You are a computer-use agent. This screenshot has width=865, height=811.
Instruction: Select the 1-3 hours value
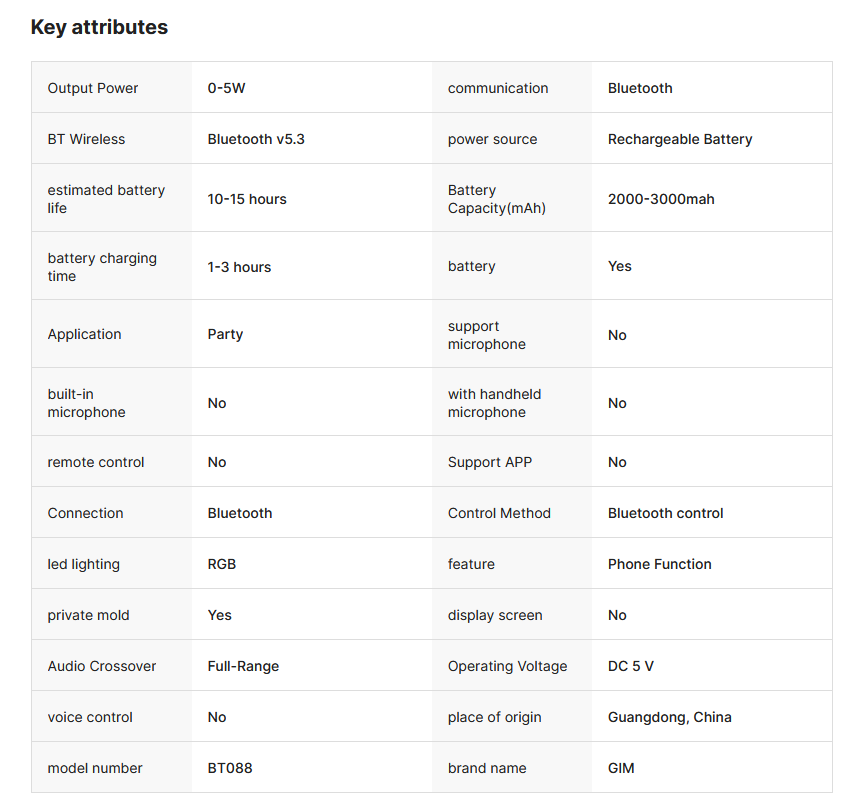click(x=239, y=267)
